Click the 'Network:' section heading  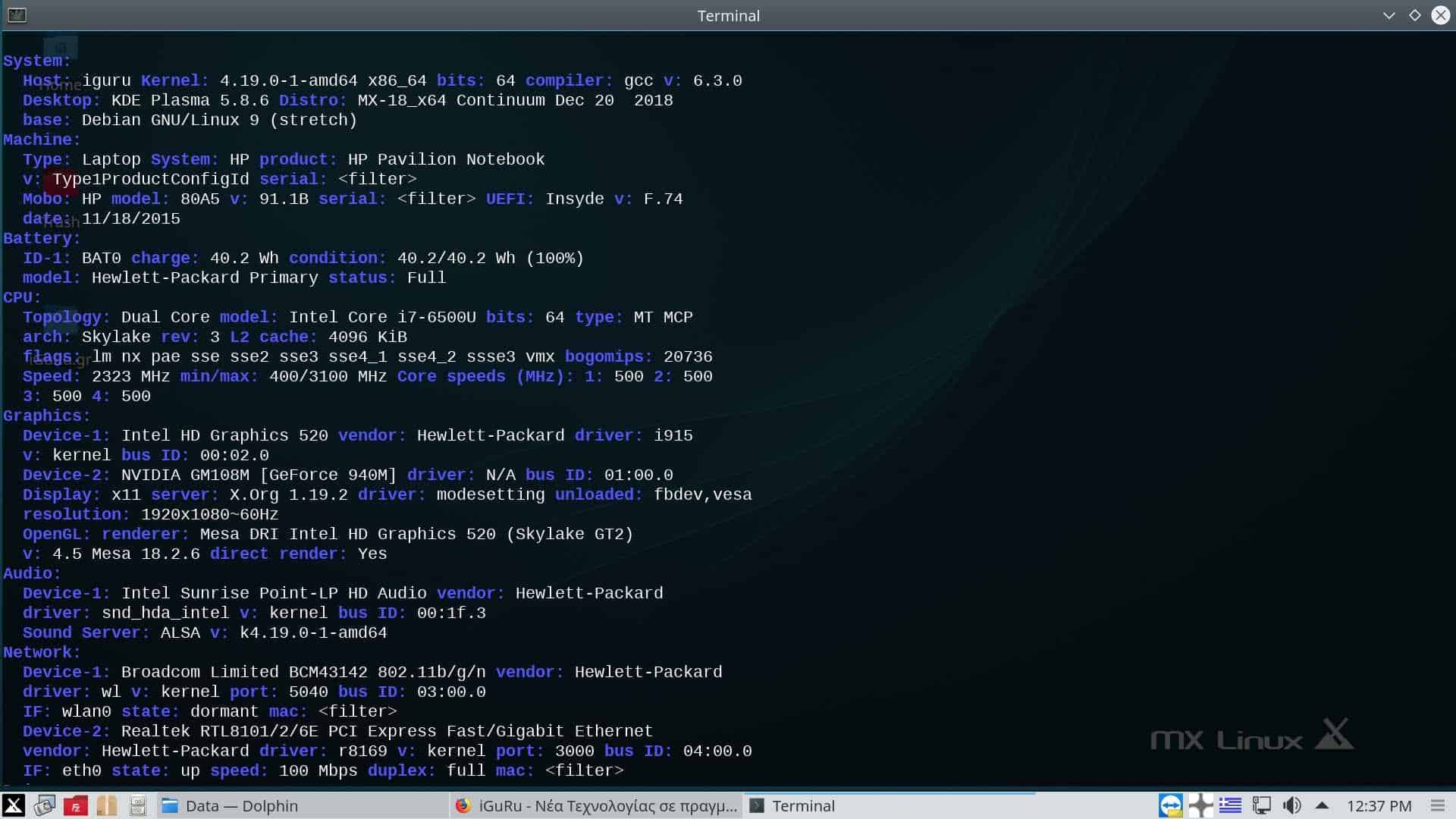[42, 652]
